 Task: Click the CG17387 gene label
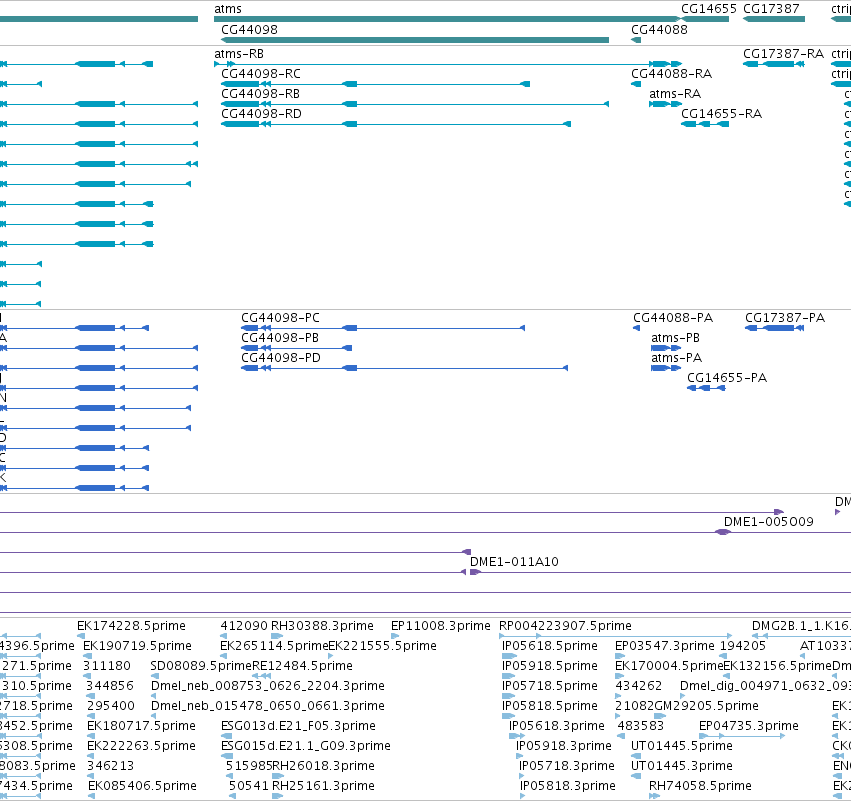(771, 9)
